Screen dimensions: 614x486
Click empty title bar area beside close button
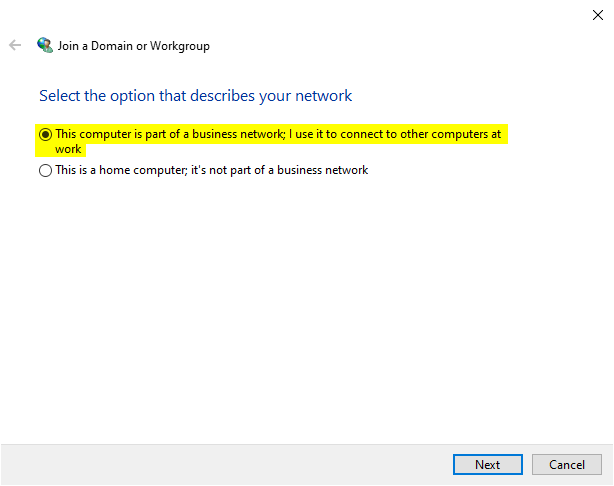(x=300, y=14)
